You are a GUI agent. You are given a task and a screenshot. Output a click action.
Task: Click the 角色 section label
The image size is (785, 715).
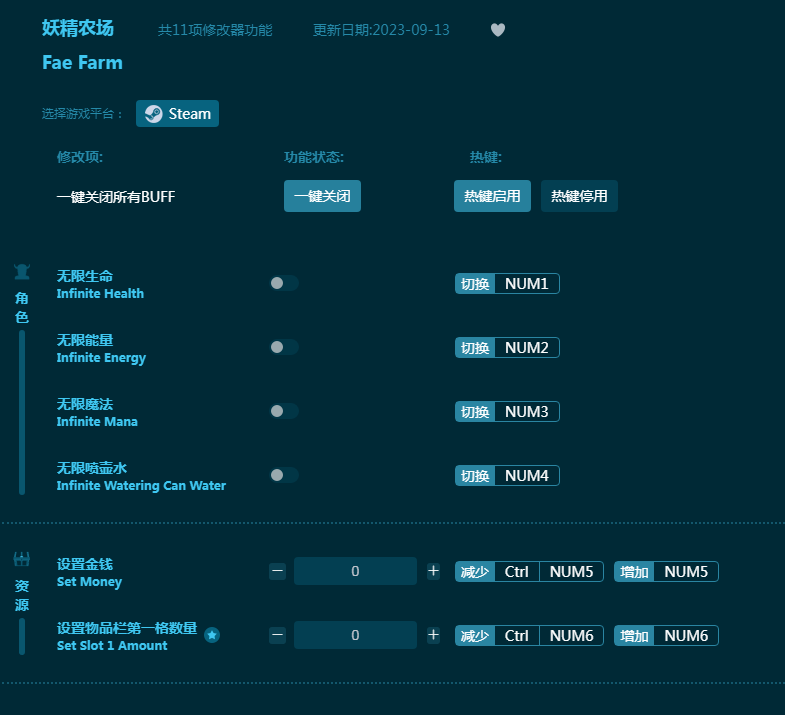point(22,307)
